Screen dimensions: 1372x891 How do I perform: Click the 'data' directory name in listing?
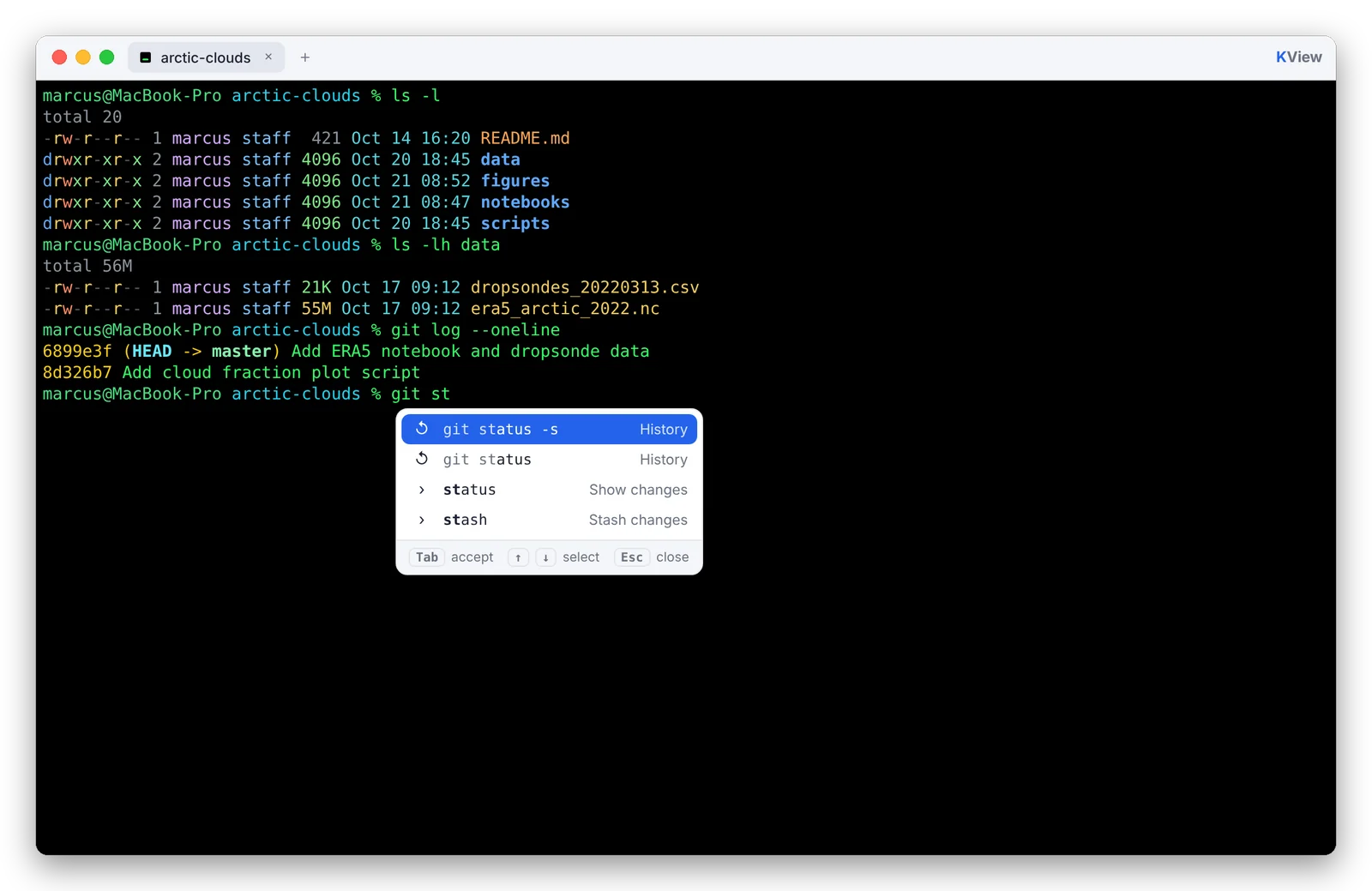(501, 160)
